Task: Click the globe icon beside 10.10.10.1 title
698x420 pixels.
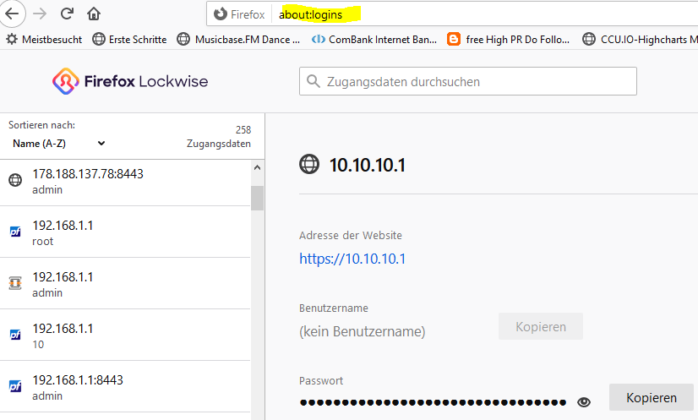Action: tap(309, 164)
